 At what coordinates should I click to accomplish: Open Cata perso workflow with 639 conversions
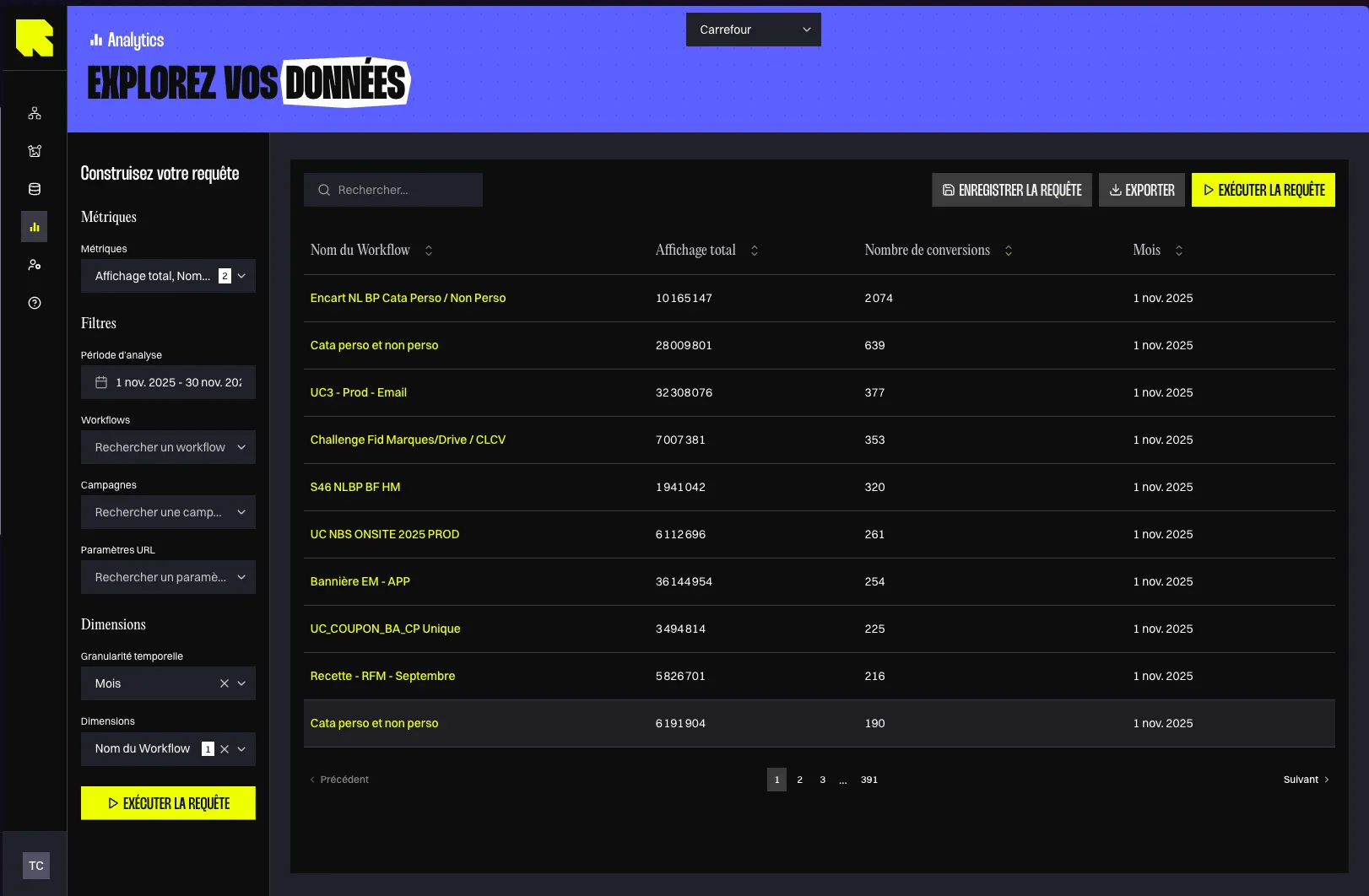click(374, 345)
